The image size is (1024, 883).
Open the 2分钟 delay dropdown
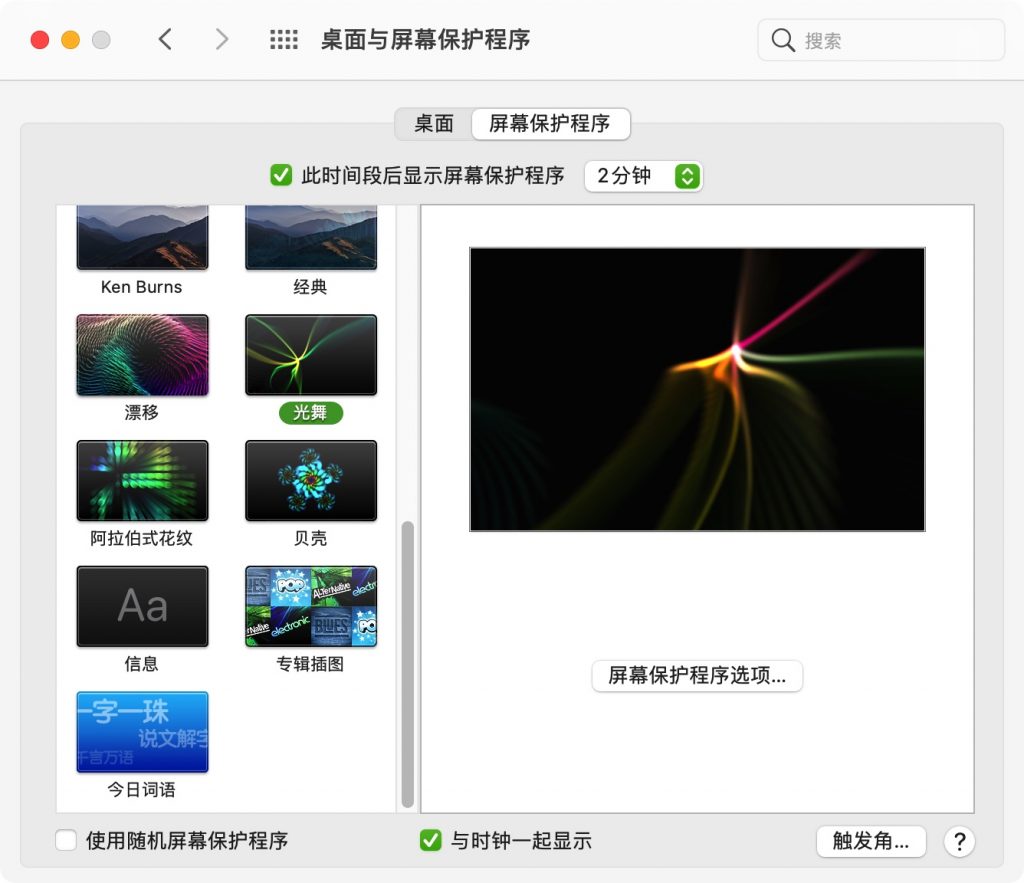point(643,176)
